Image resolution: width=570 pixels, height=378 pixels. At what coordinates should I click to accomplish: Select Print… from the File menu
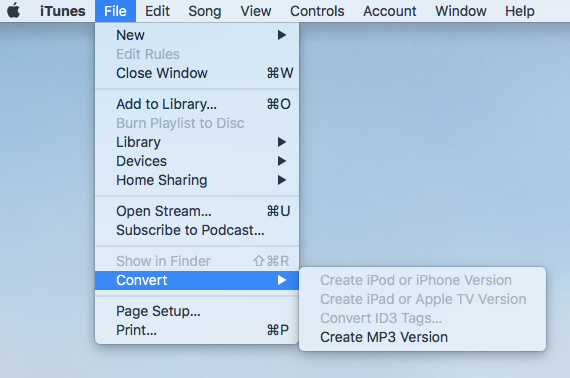[x=197, y=330]
